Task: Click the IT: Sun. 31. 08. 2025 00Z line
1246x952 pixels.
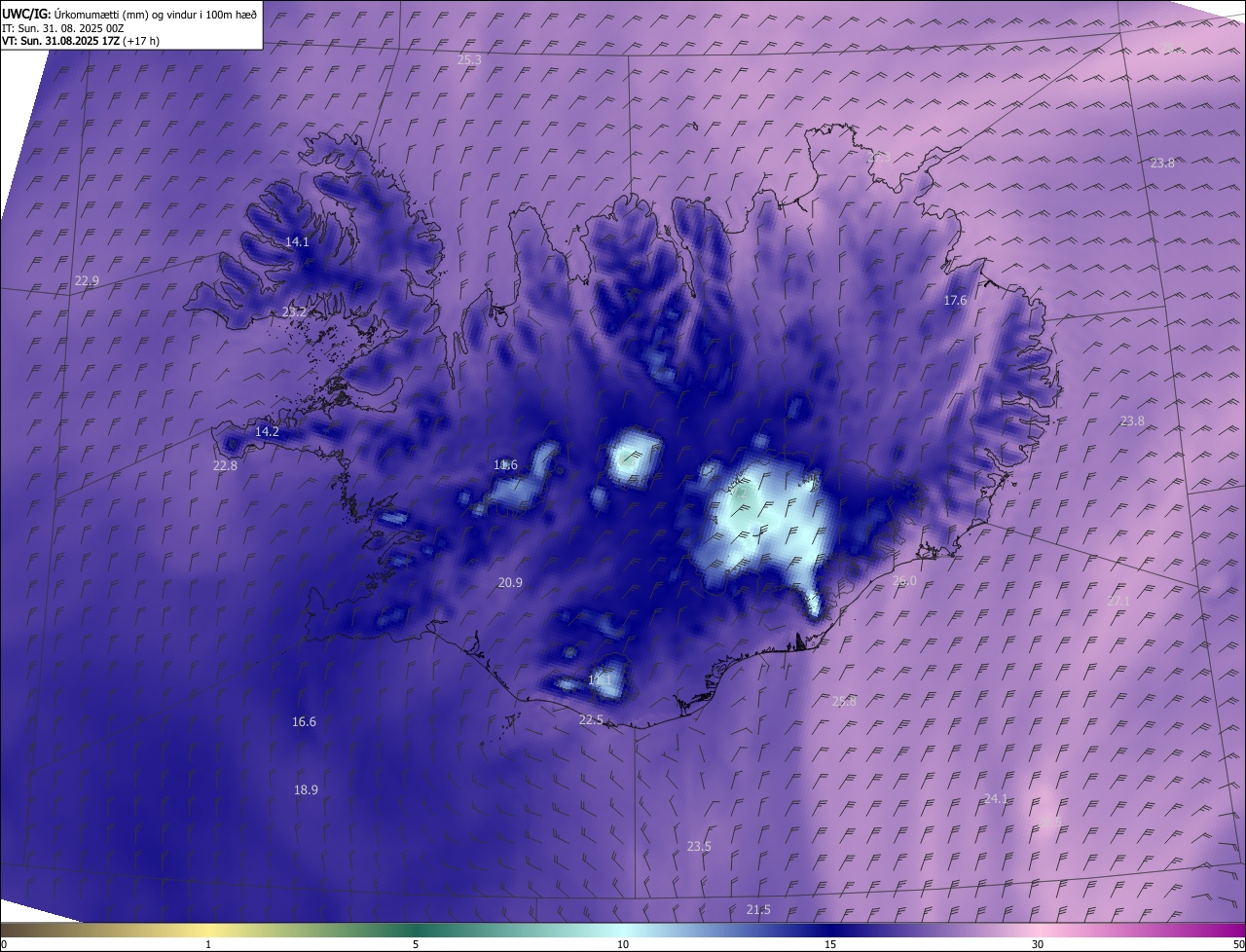Action: (x=63, y=27)
